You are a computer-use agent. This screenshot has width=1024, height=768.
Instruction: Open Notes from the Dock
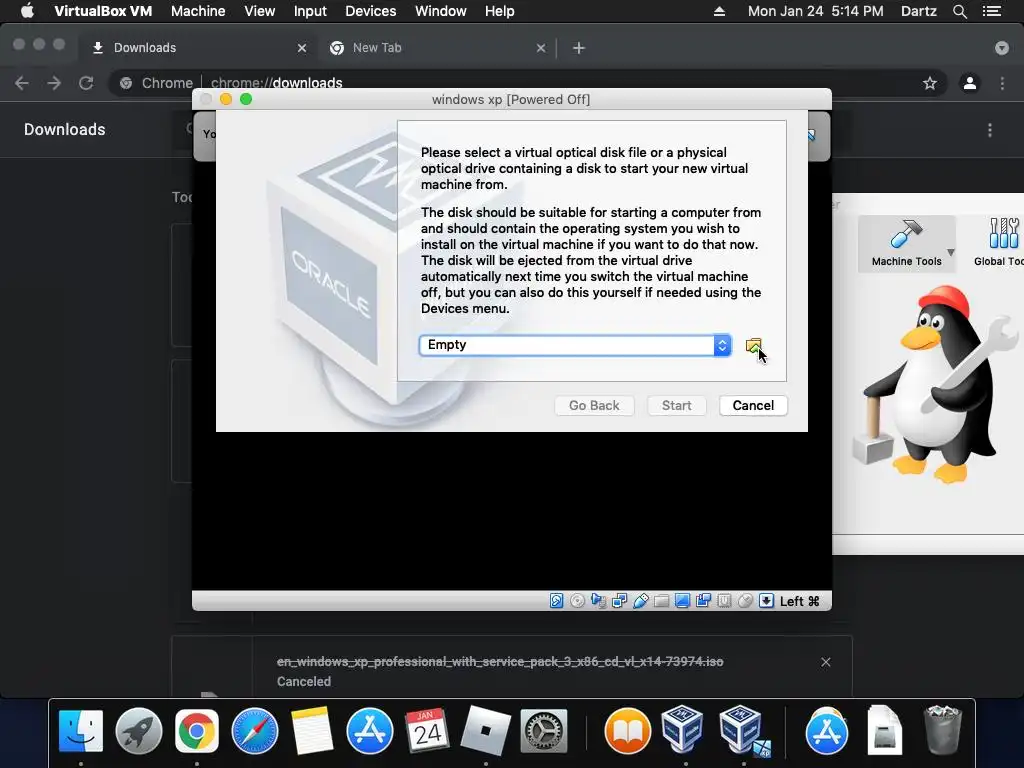(x=312, y=731)
